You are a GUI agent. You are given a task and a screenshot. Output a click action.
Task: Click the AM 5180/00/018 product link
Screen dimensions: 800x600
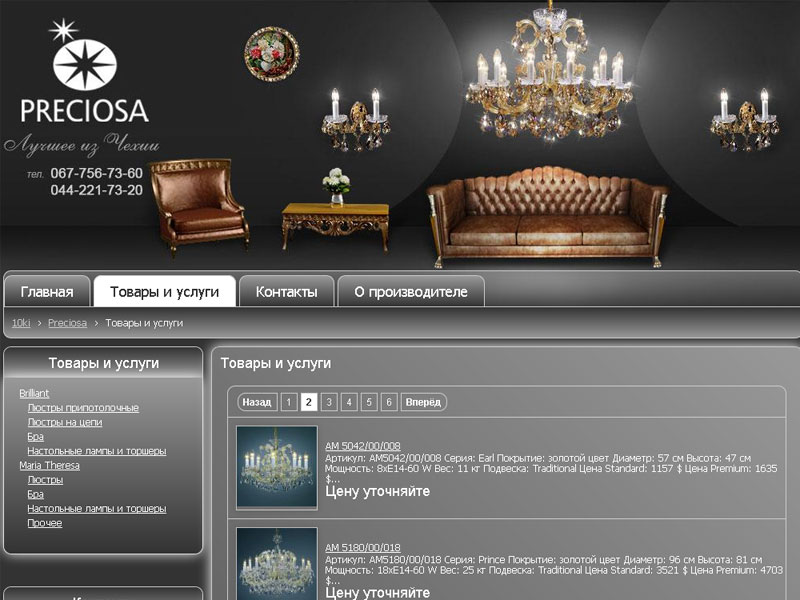pos(363,547)
